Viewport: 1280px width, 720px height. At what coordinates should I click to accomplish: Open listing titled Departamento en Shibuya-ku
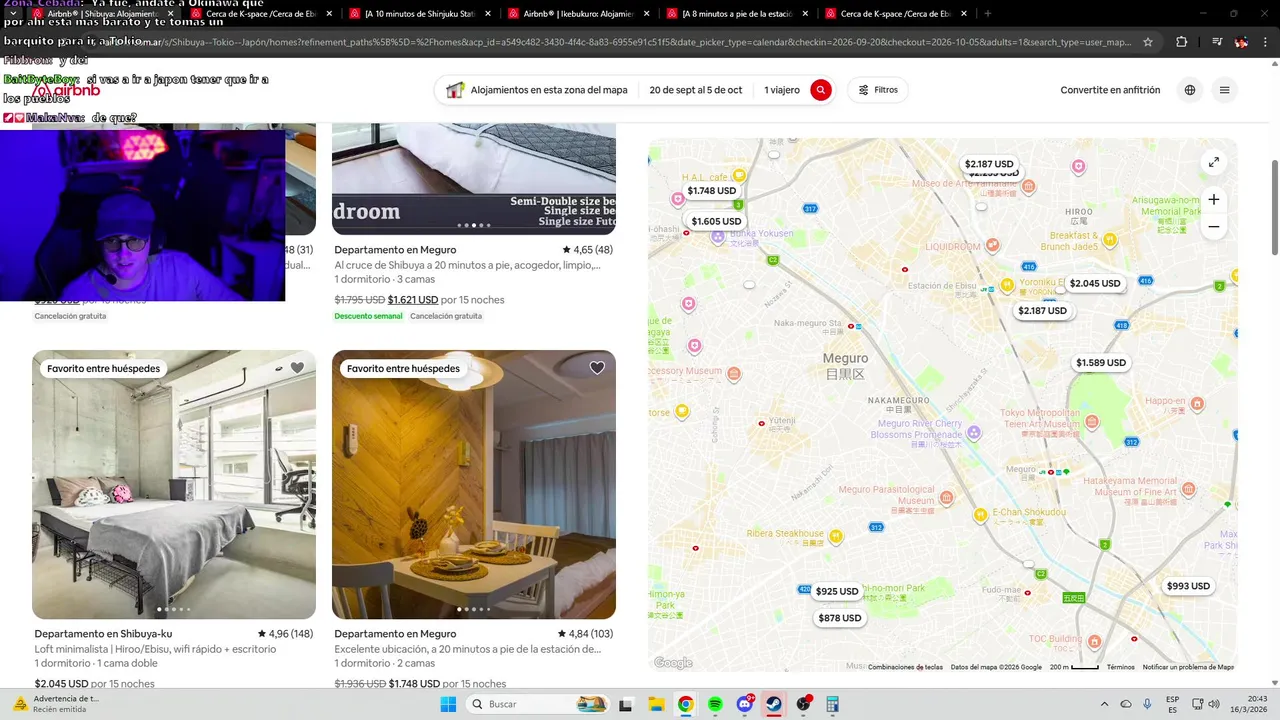click(x=103, y=634)
